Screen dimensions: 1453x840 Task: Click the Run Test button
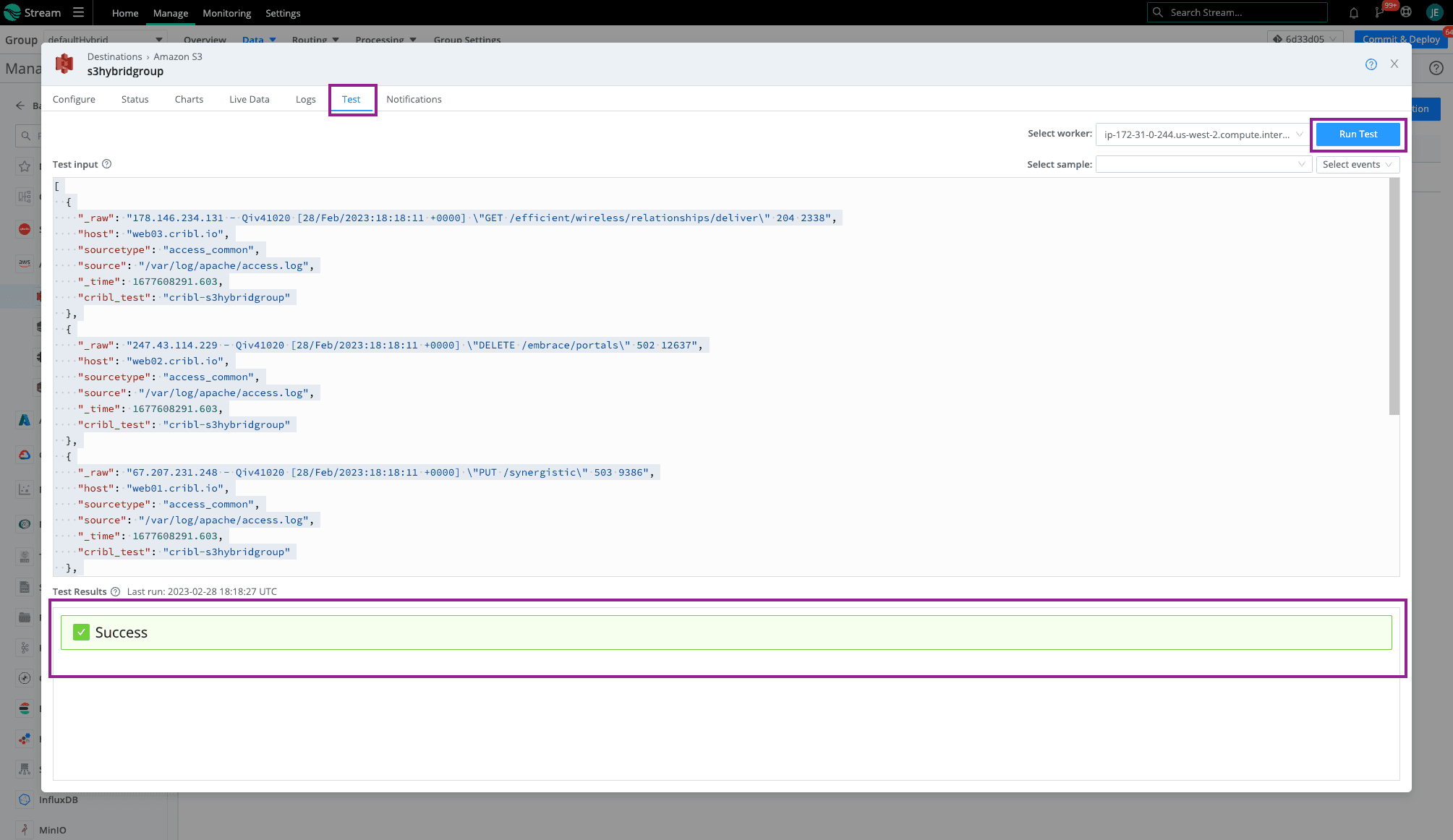[x=1358, y=134]
